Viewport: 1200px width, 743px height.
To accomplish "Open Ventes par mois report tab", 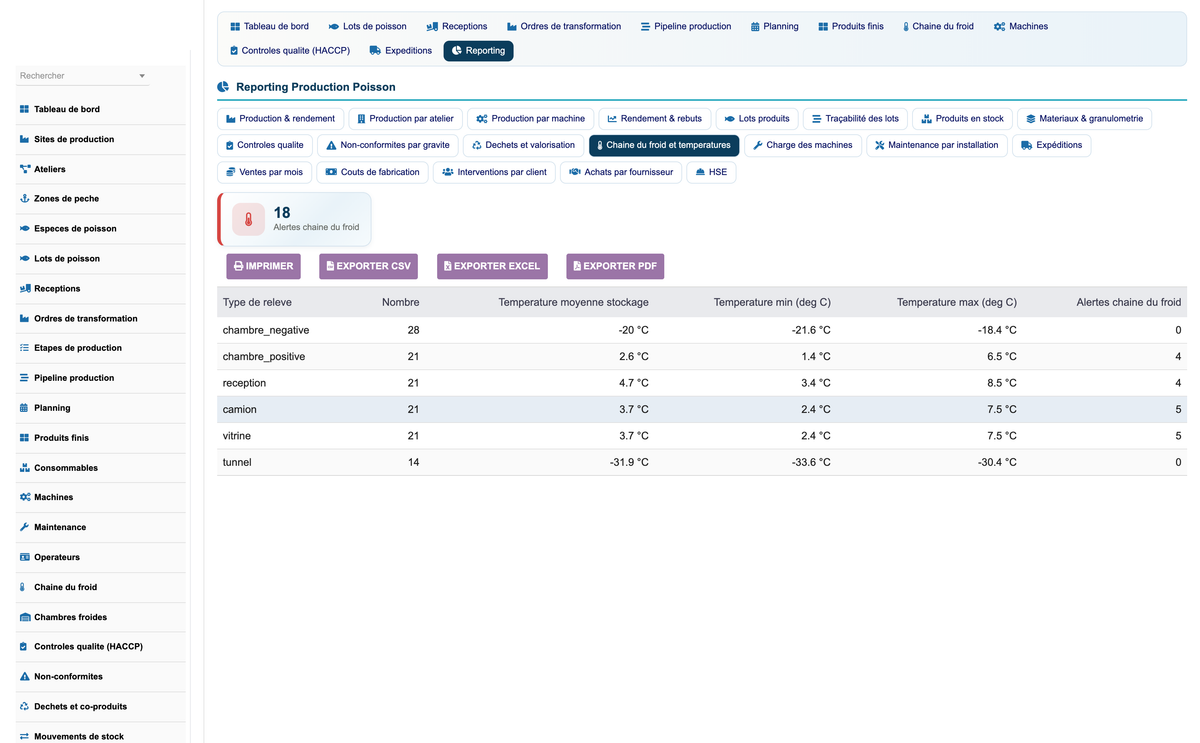I will 265,172.
